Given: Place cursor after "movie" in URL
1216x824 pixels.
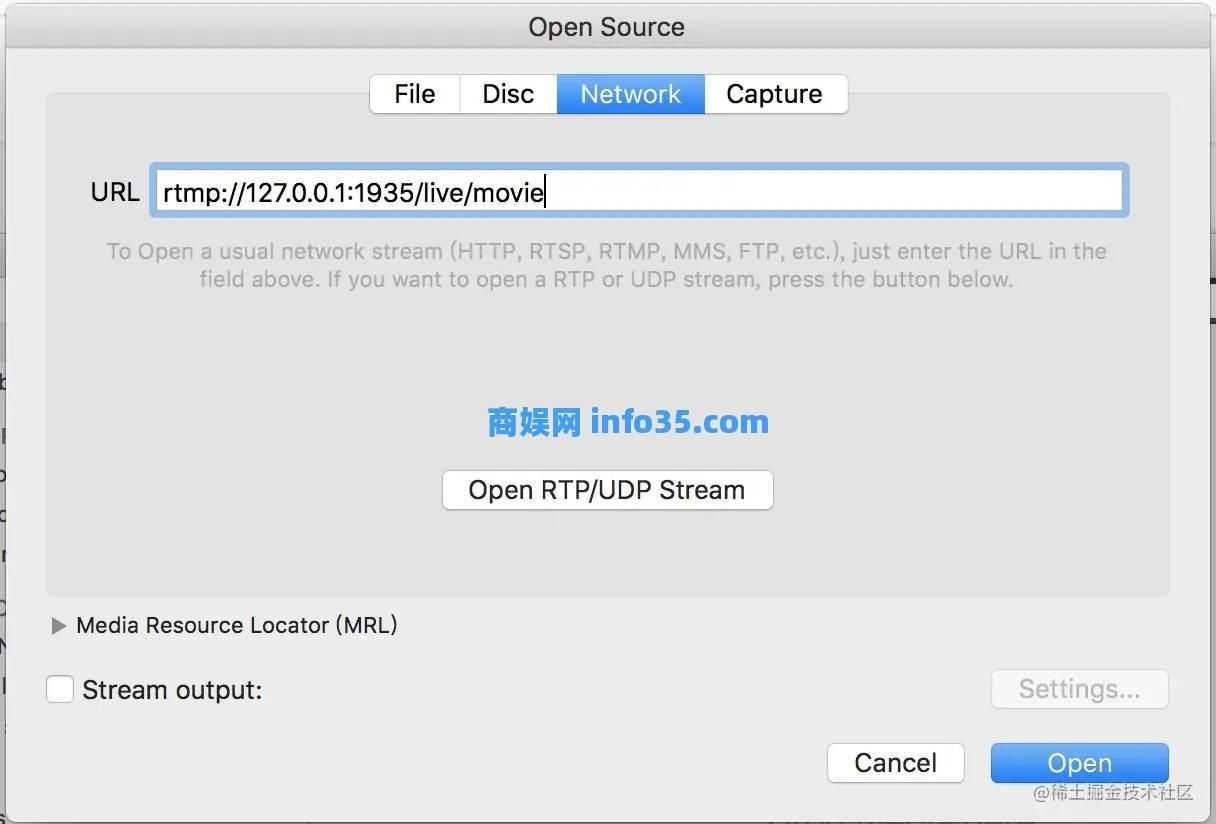Looking at the screenshot, I should tap(546, 192).
